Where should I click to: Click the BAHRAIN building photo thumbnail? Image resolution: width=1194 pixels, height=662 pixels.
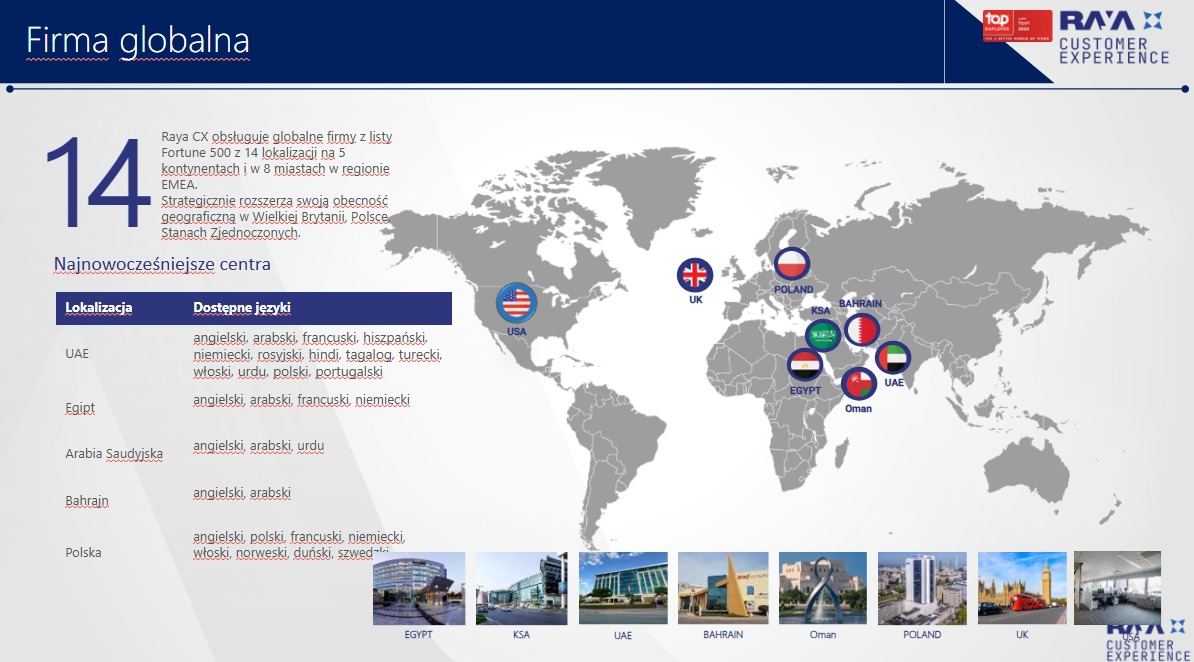tap(722, 588)
